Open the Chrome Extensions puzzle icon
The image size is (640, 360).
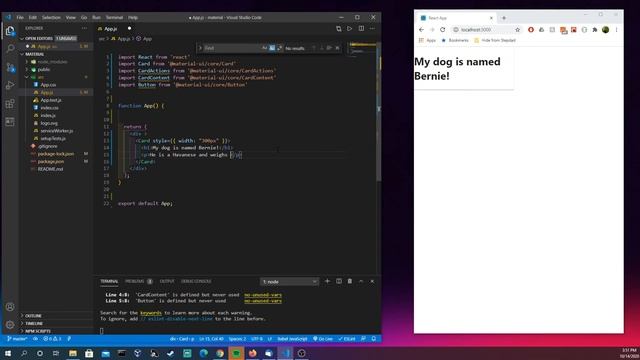click(x=595, y=29)
